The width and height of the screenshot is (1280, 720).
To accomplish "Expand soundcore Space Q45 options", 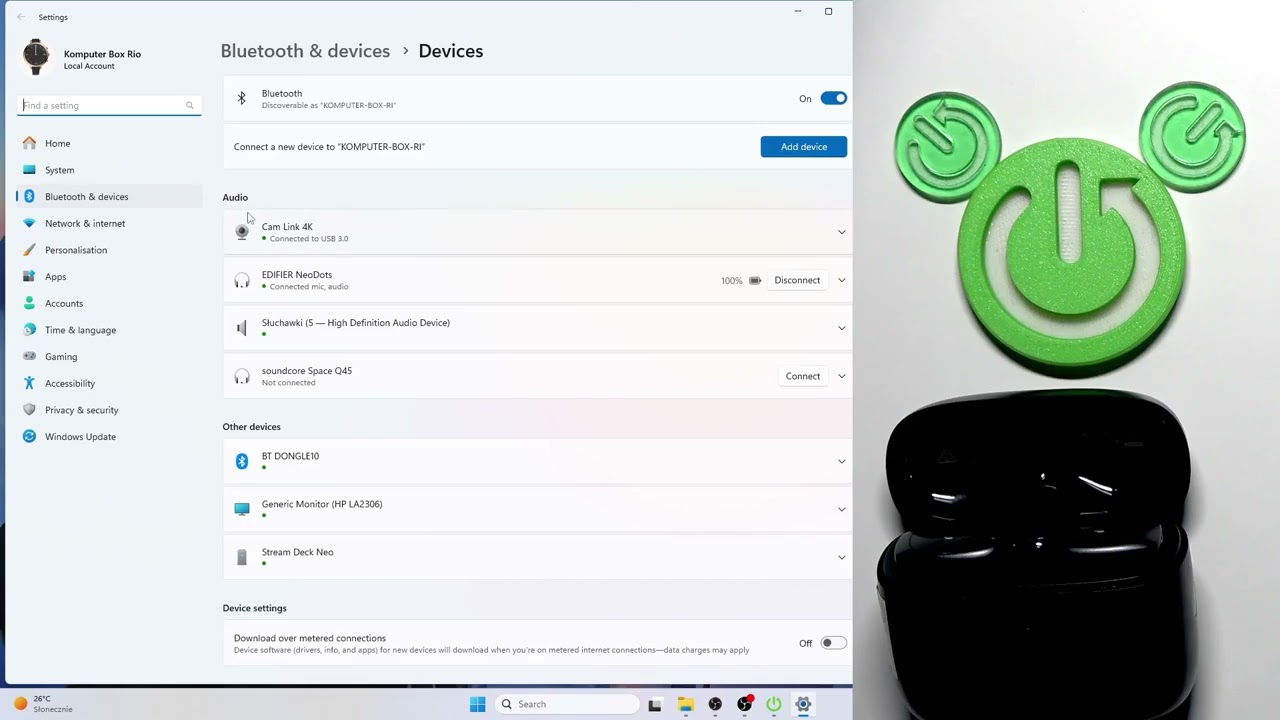I will (x=841, y=376).
